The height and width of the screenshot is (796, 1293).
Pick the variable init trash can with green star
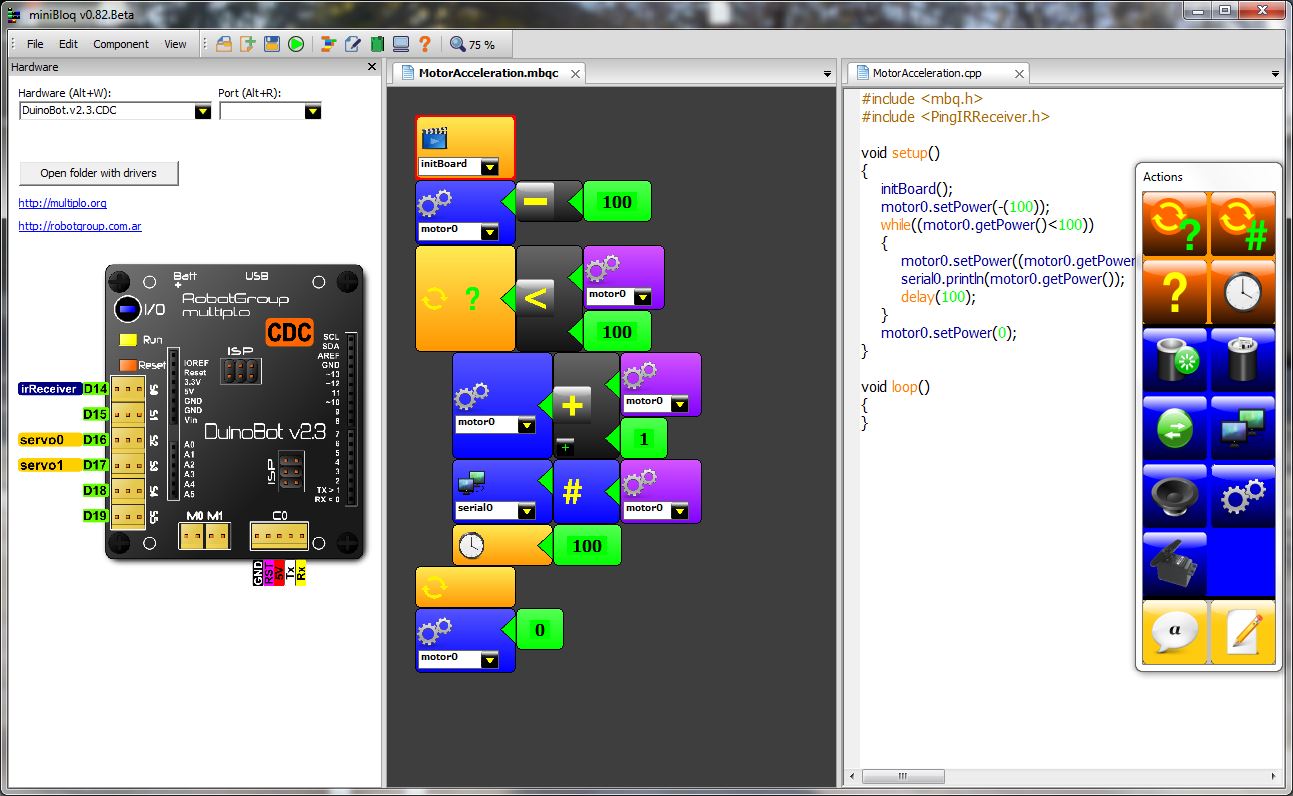tap(1175, 360)
